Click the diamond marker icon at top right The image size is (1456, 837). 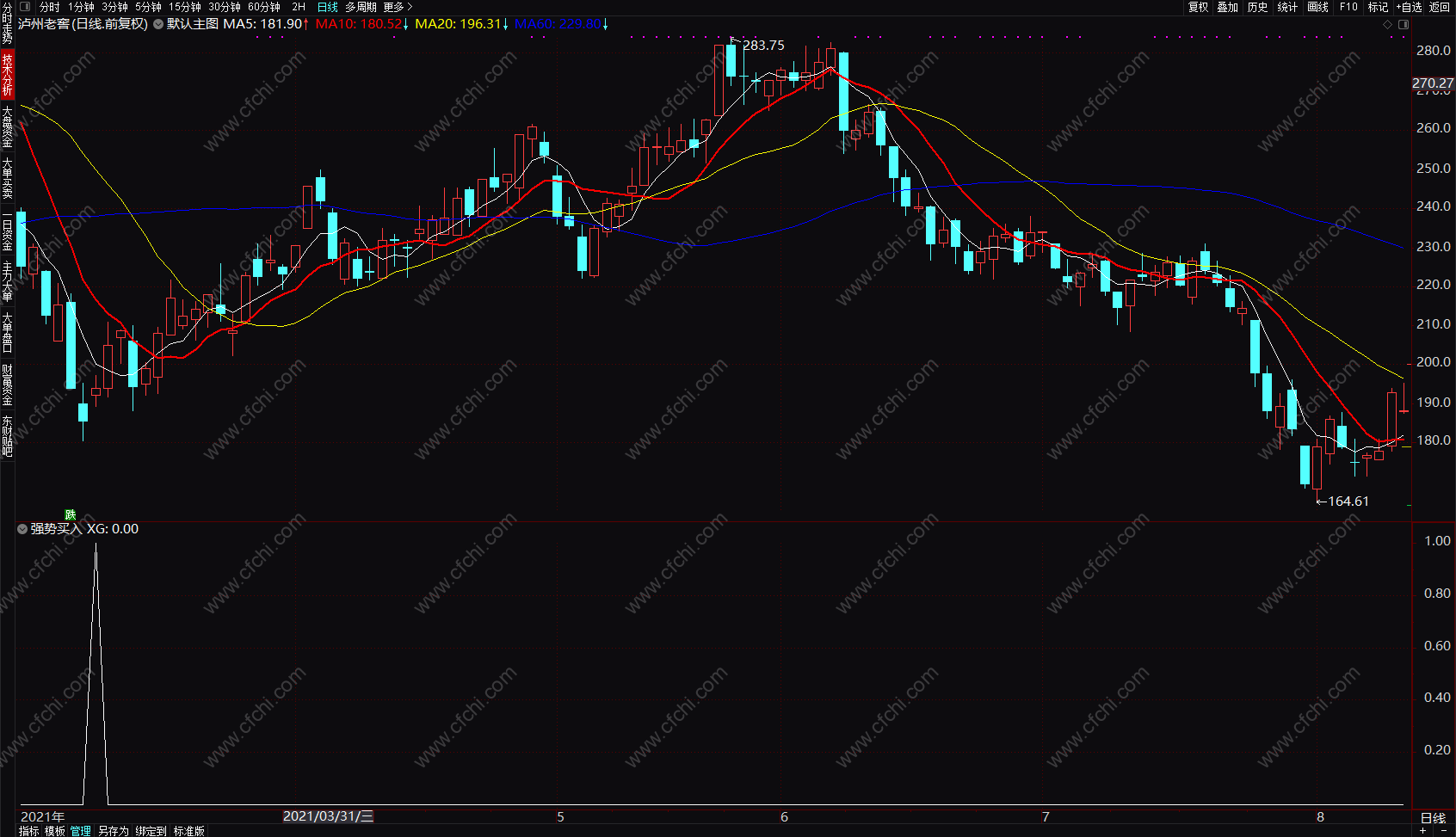[x=1387, y=25]
